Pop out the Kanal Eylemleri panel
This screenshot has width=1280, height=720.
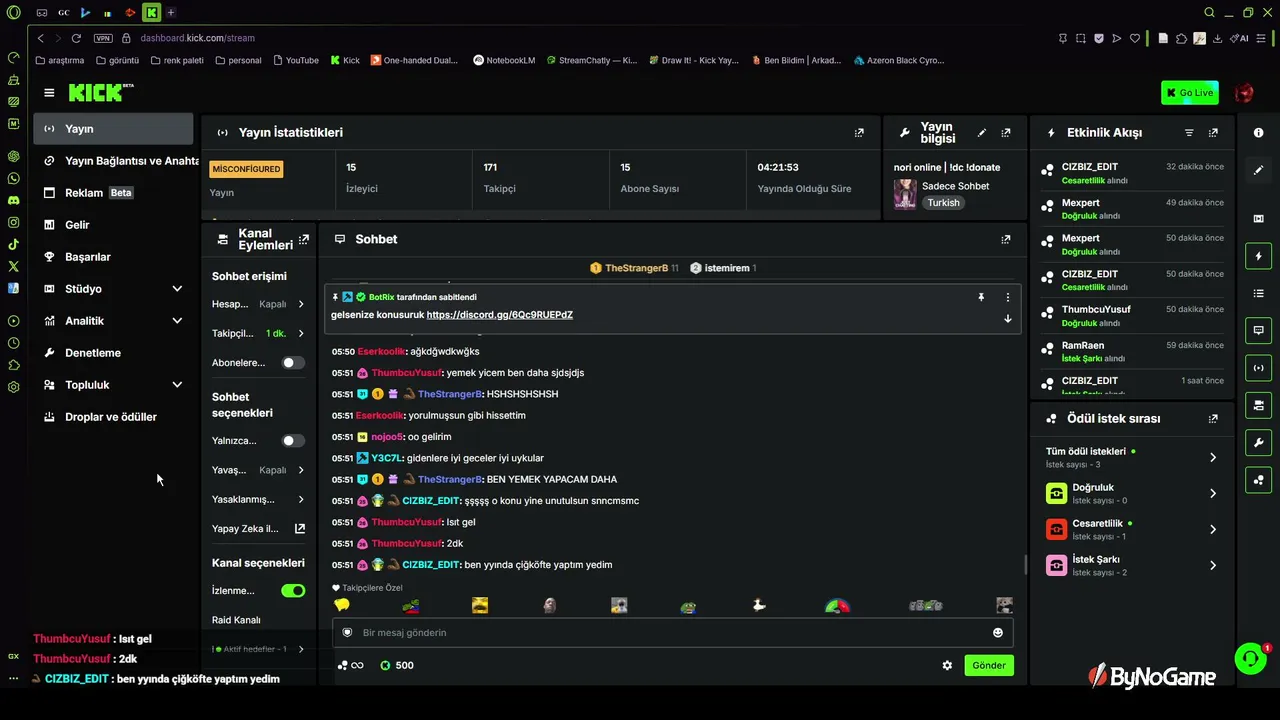click(x=304, y=239)
